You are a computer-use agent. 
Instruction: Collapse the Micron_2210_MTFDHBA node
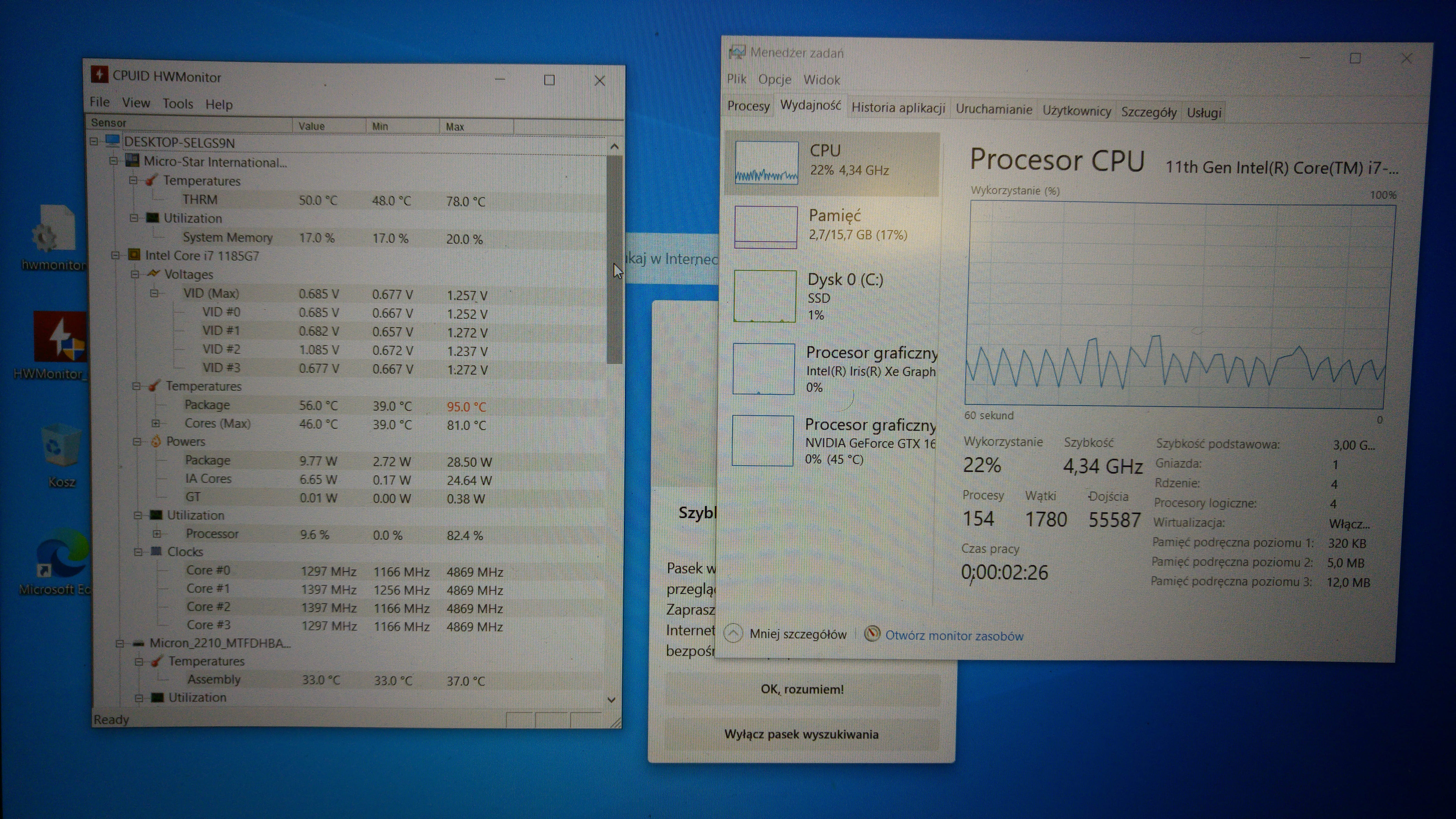coord(120,643)
